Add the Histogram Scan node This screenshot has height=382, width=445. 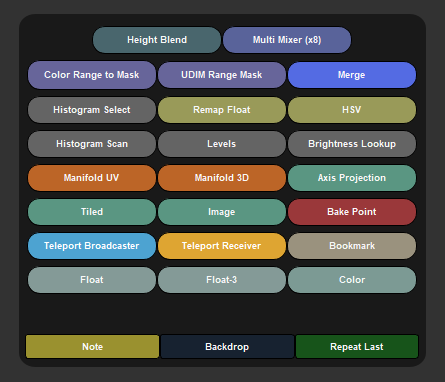tap(92, 144)
